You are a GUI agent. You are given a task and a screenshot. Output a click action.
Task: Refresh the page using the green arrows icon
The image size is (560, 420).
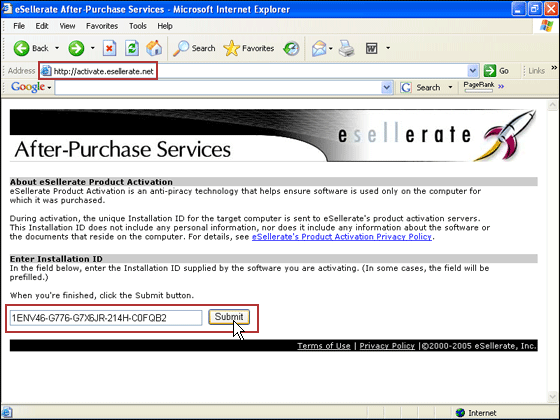click(132, 48)
